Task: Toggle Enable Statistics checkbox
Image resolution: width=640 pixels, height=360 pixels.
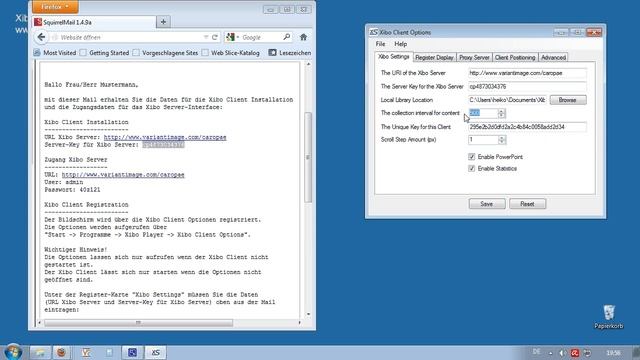Action: (472, 169)
